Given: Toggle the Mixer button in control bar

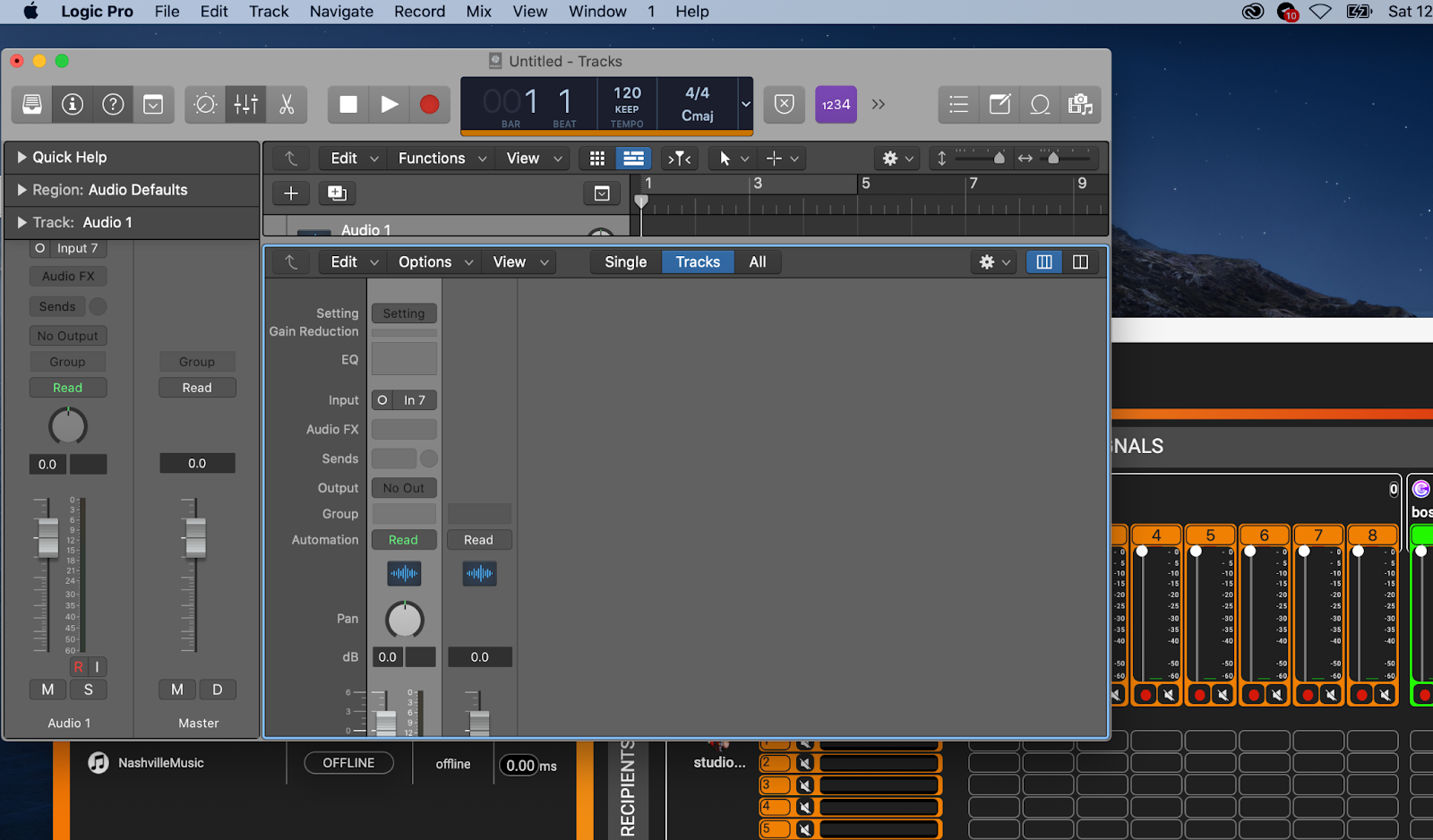Looking at the screenshot, I should 246,105.
